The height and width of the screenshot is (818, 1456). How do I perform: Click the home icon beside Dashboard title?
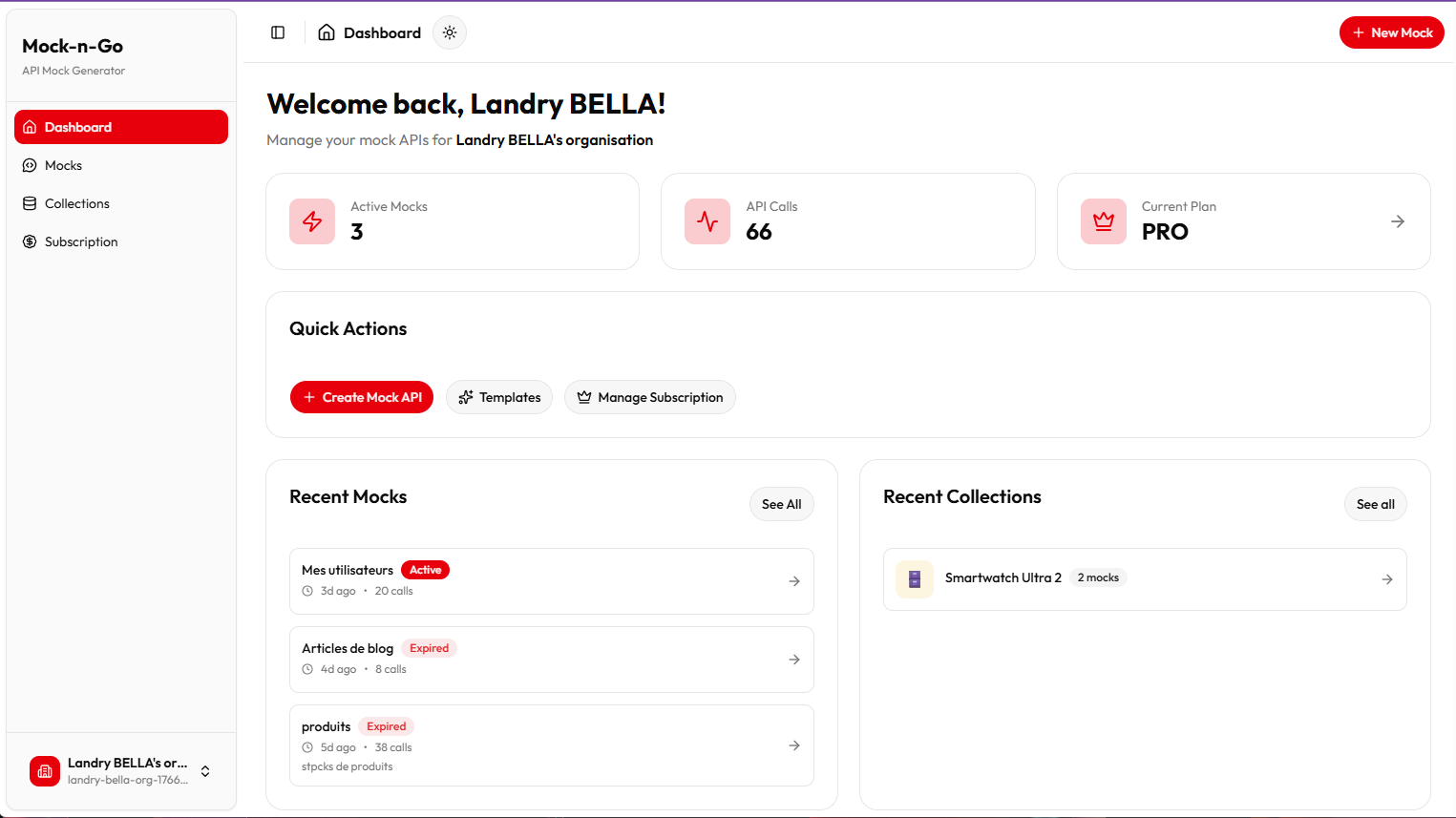[327, 32]
